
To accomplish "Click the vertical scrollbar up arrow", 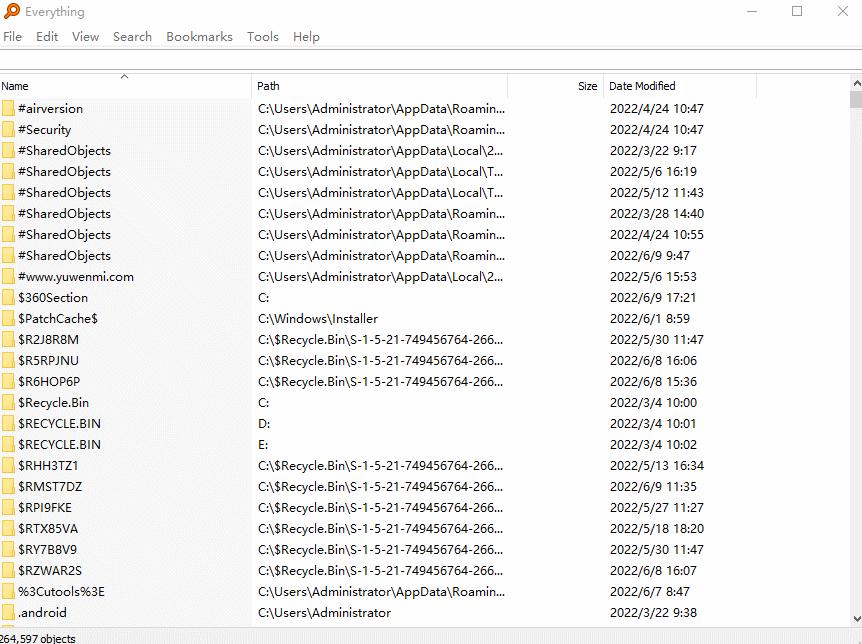I will point(856,83).
